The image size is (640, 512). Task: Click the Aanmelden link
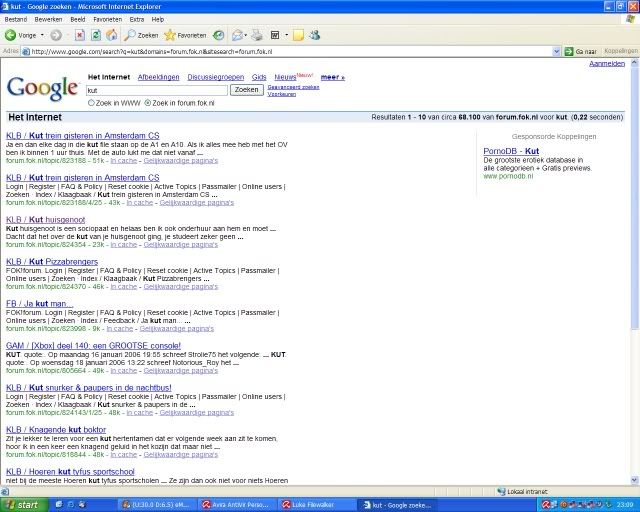point(607,64)
